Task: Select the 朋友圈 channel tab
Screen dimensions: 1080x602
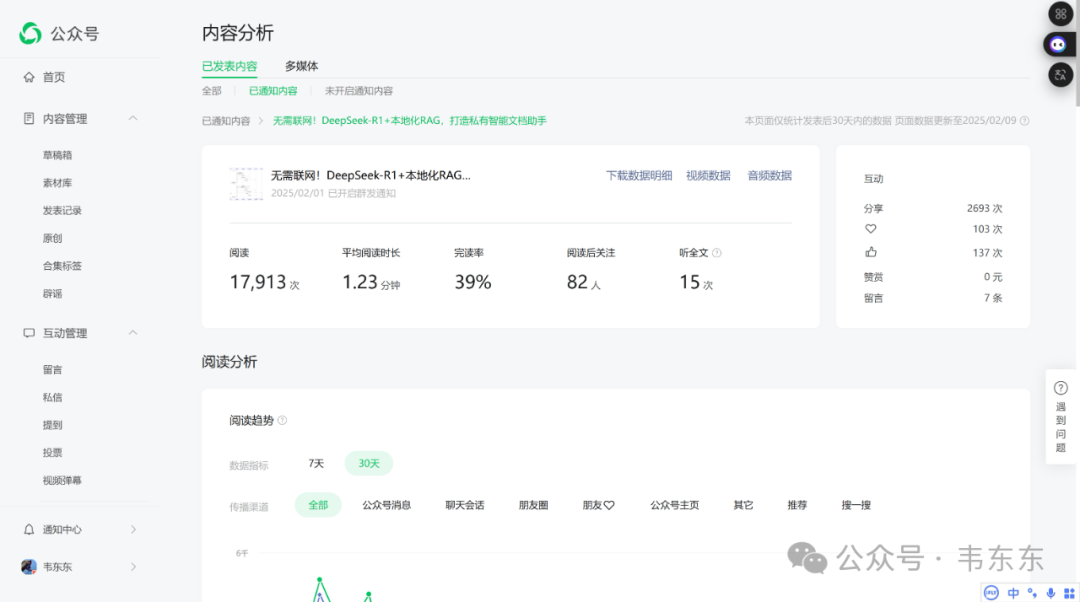Action: point(536,505)
